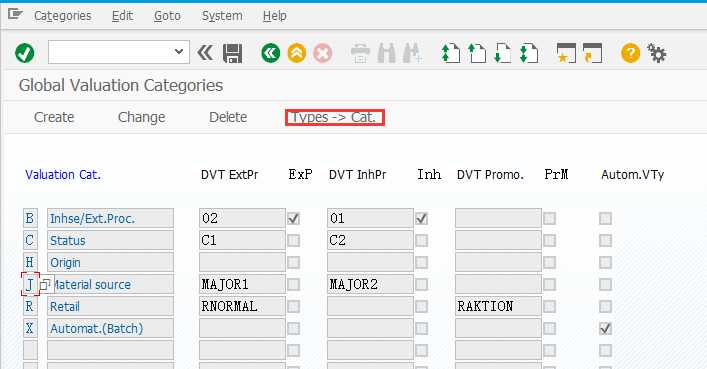Open Help via the question mark icon
The image size is (707, 369).
click(630, 53)
